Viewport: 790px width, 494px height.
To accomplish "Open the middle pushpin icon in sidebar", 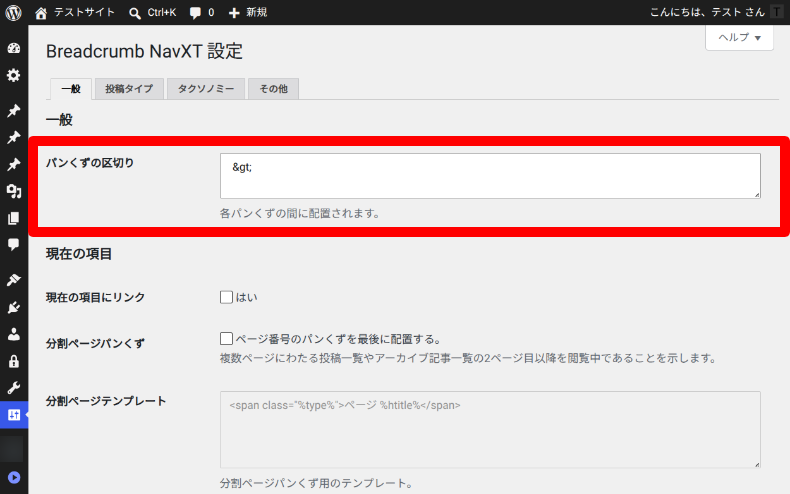I will click(x=14, y=137).
